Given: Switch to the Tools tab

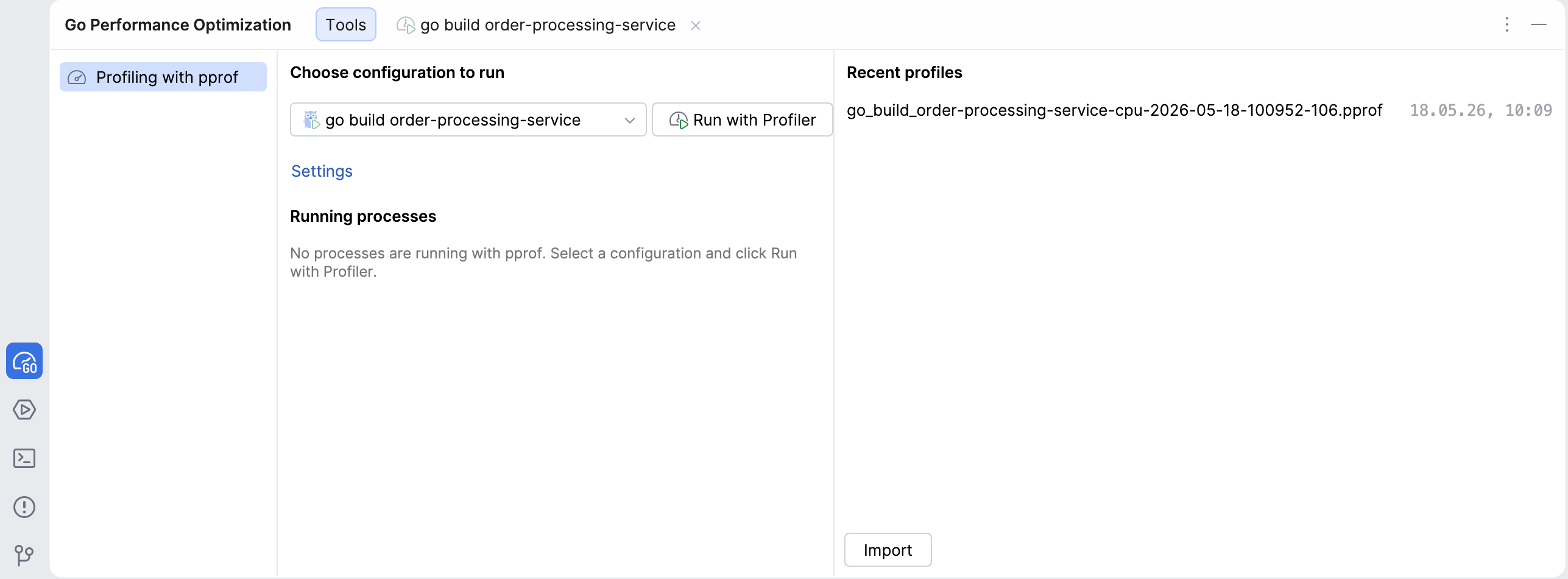Looking at the screenshot, I should 346,24.
